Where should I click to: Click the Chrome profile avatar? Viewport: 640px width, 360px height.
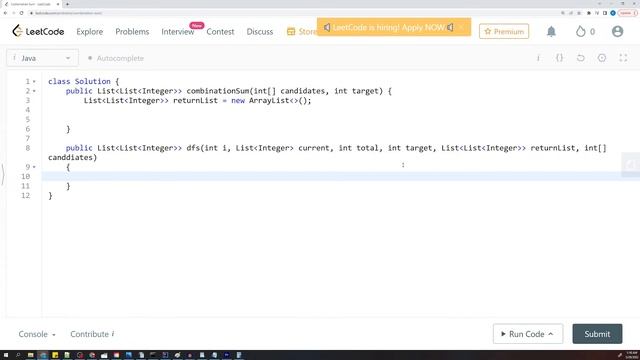pyautogui.click(x=613, y=13)
